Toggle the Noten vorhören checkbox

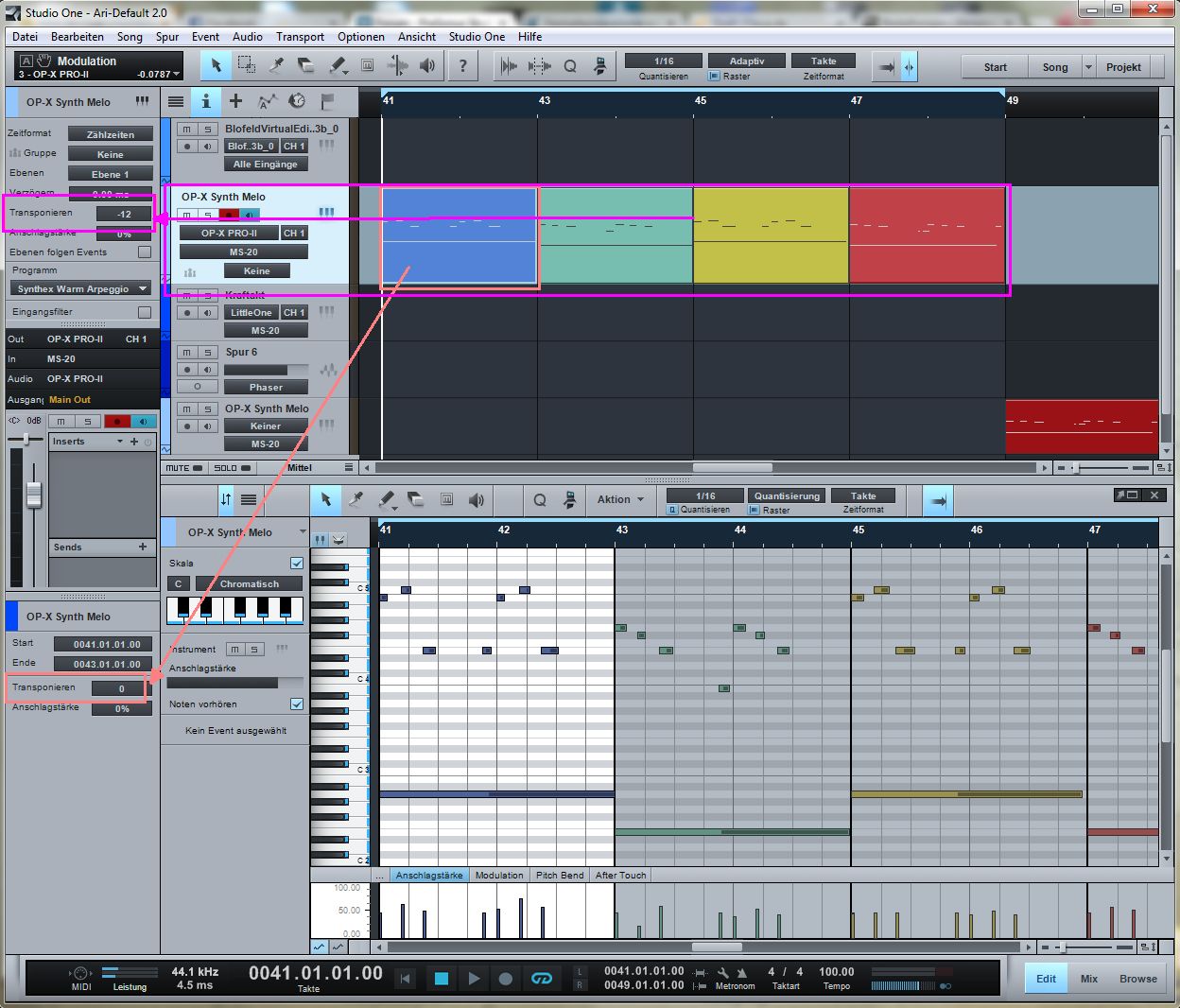click(297, 704)
